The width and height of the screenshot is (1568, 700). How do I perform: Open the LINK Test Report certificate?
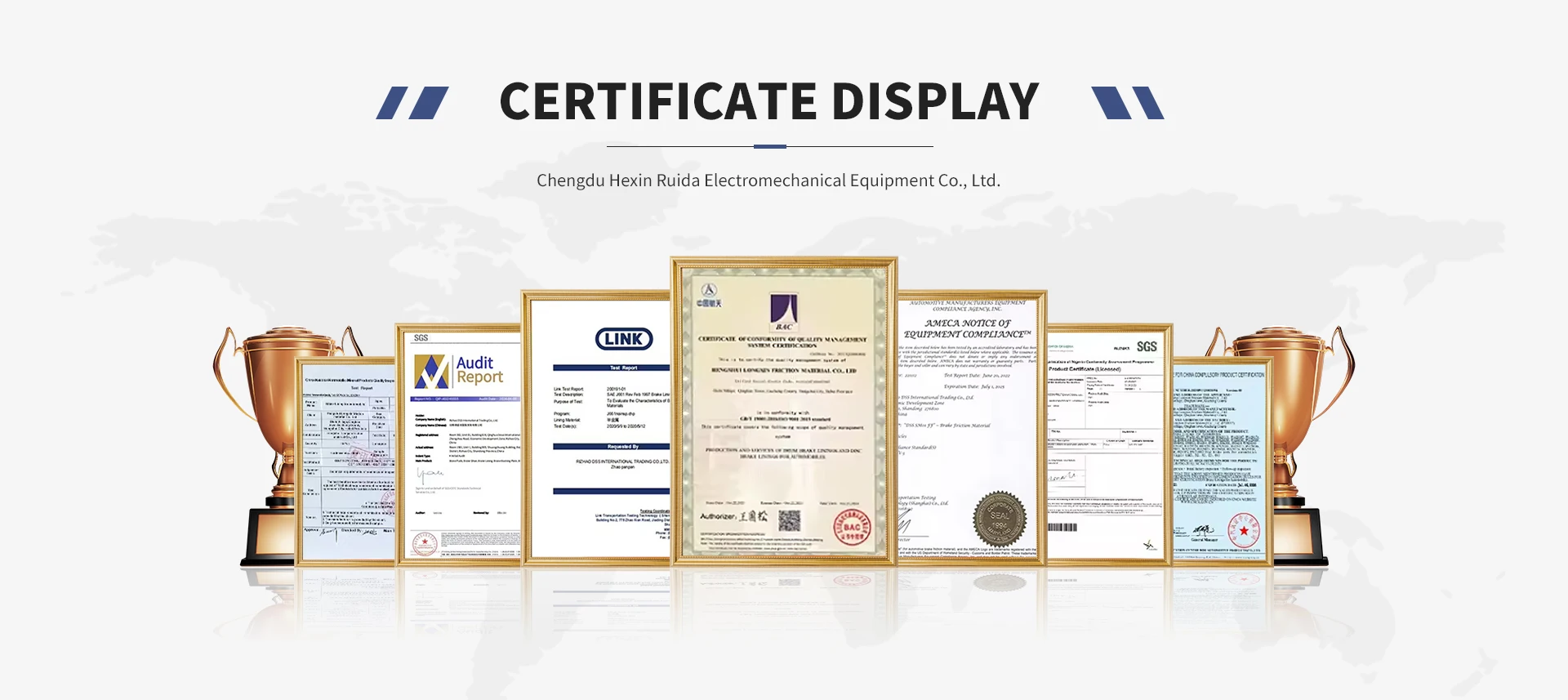(x=597, y=428)
